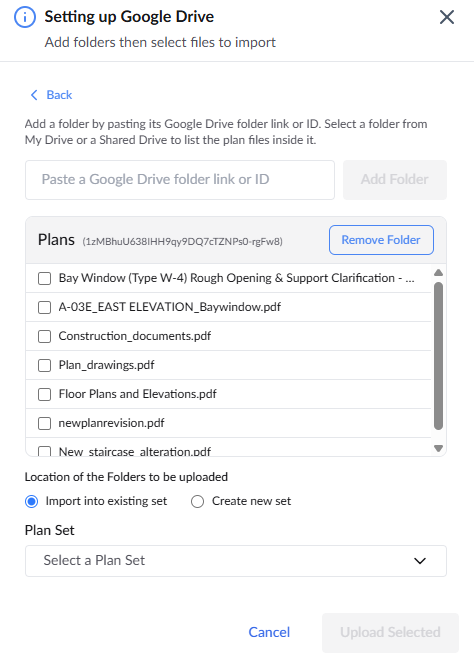474x659 pixels.
Task: Click the Google Drive folder link input field
Action: point(180,179)
